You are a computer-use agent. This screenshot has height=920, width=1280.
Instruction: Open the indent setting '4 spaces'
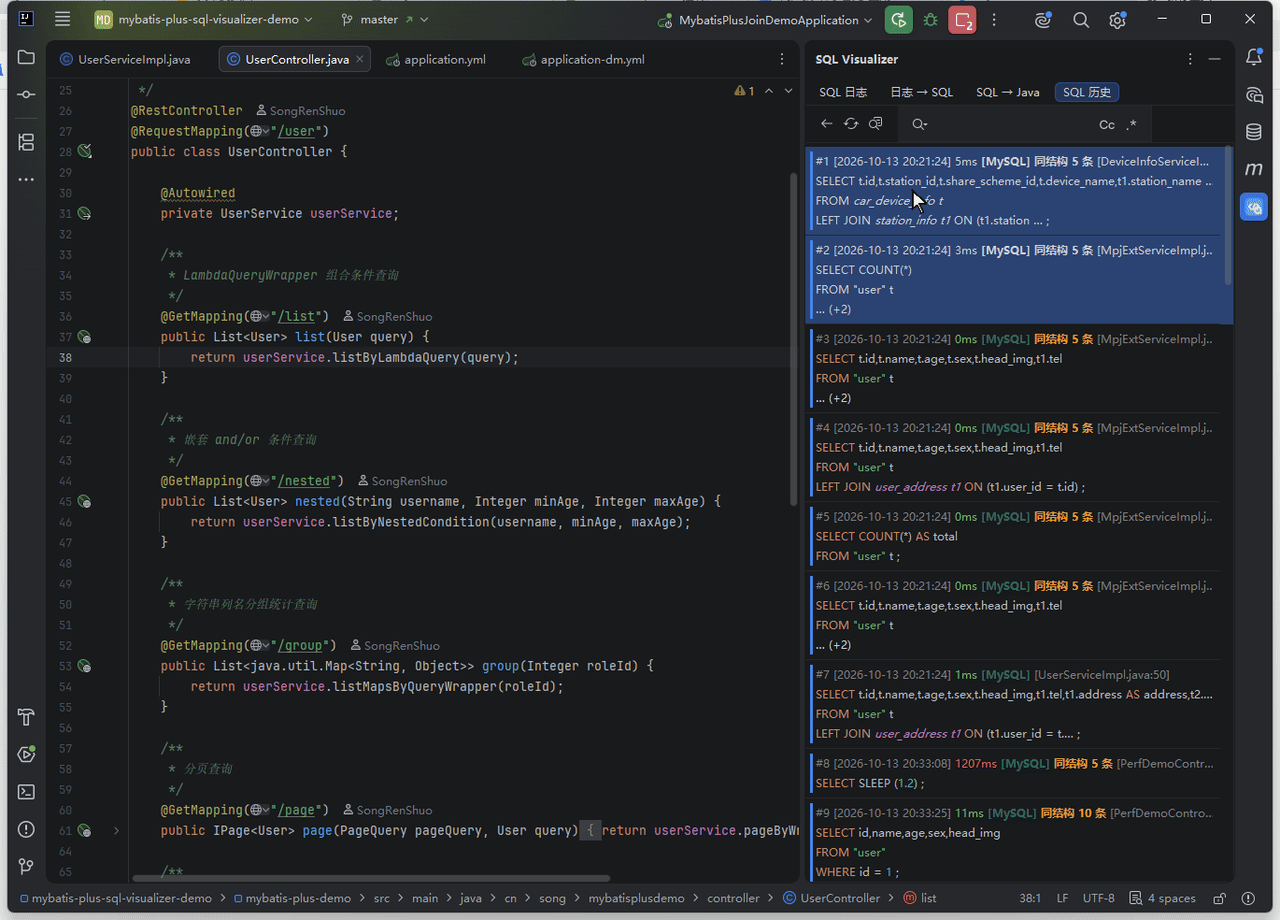point(1162,898)
